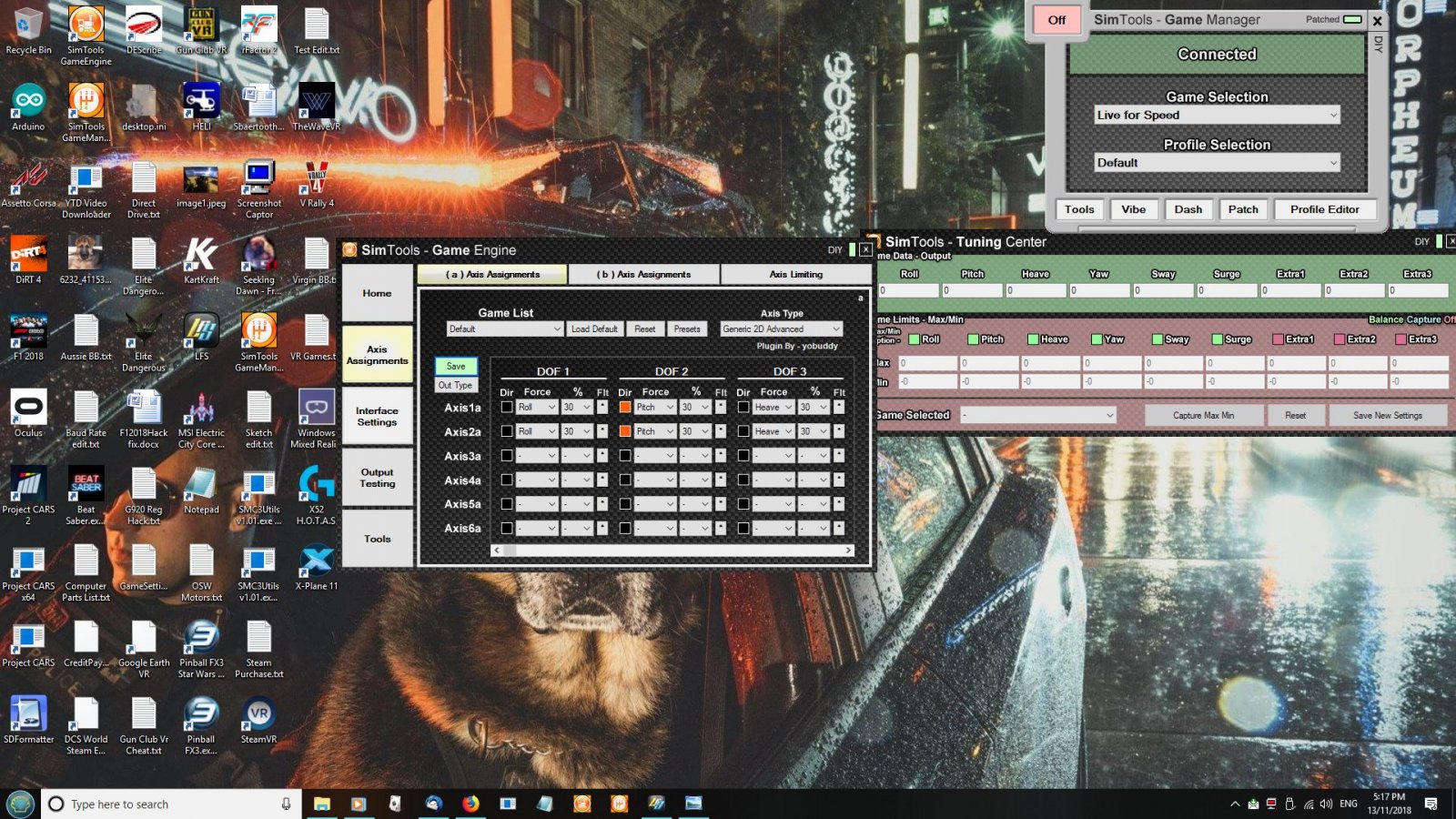Toggle the Axis2a DOF 1 Dir checkbox
This screenshot has height=819, width=1456.
[x=507, y=431]
